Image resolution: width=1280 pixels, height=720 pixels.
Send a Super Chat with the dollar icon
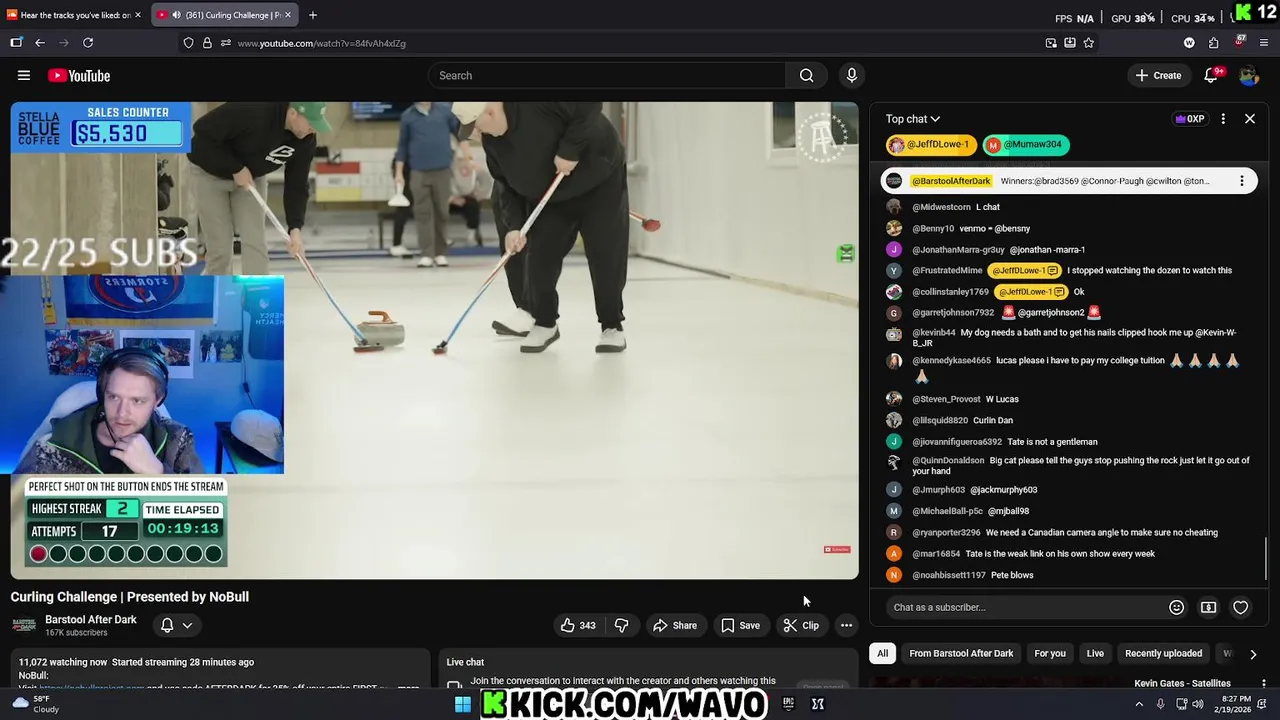1208,607
